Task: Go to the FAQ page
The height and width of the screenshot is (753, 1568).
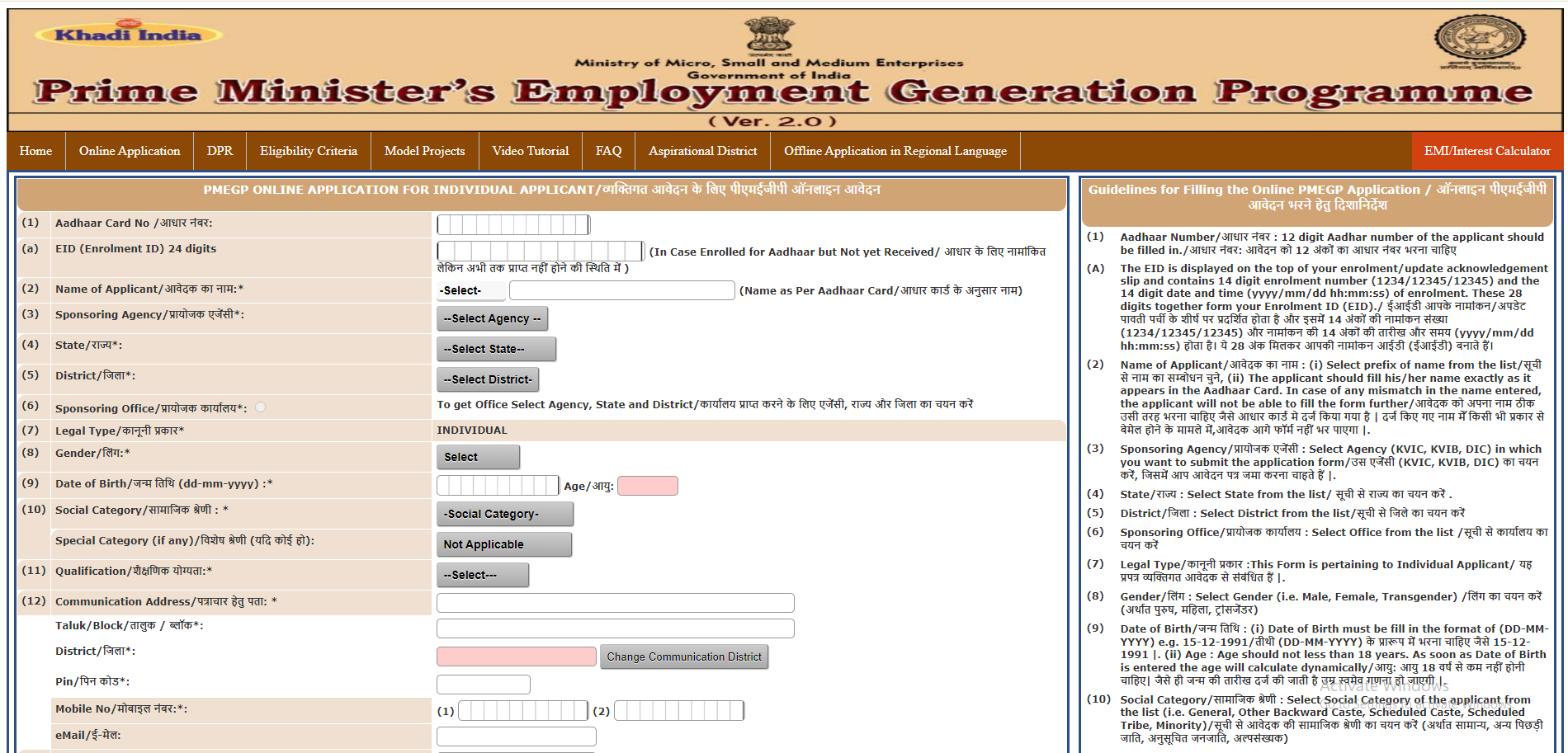Action: pyautogui.click(x=608, y=150)
